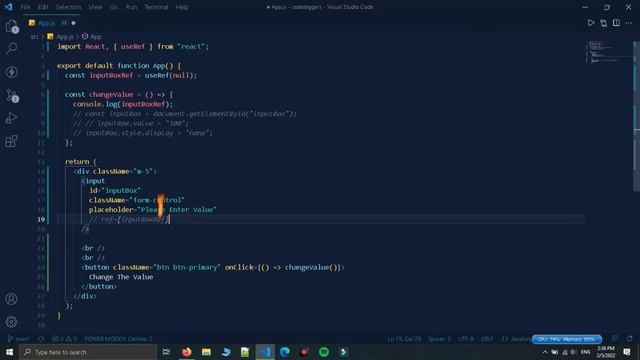Click the Split Editor icon
This screenshot has width=640, height=360.
pyautogui.click(x=616, y=23)
